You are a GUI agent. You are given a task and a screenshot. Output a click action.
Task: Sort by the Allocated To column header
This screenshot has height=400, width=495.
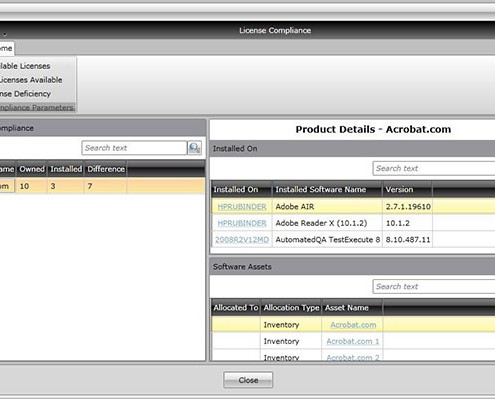pos(236,308)
